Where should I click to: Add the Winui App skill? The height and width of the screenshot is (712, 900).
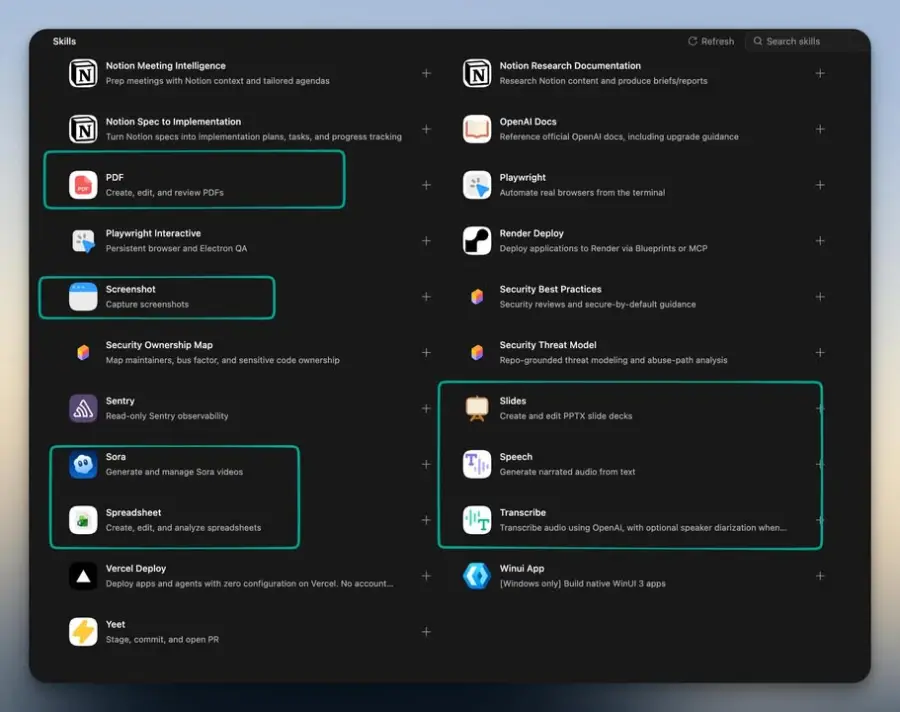[820, 576]
